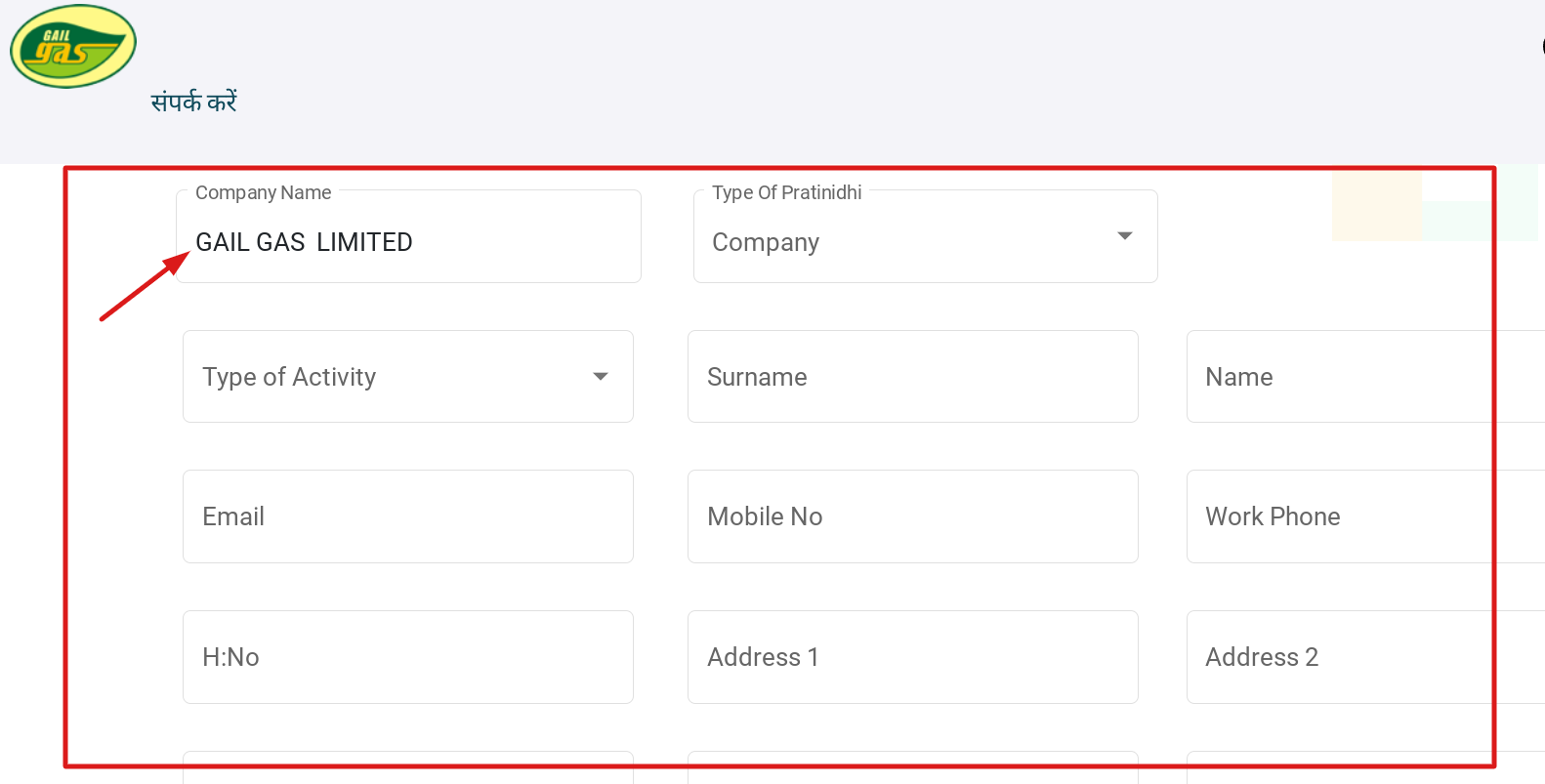The width and height of the screenshot is (1545, 784).
Task: Focus the Address 1 field
Action: pyautogui.click(x=912, y=657)
